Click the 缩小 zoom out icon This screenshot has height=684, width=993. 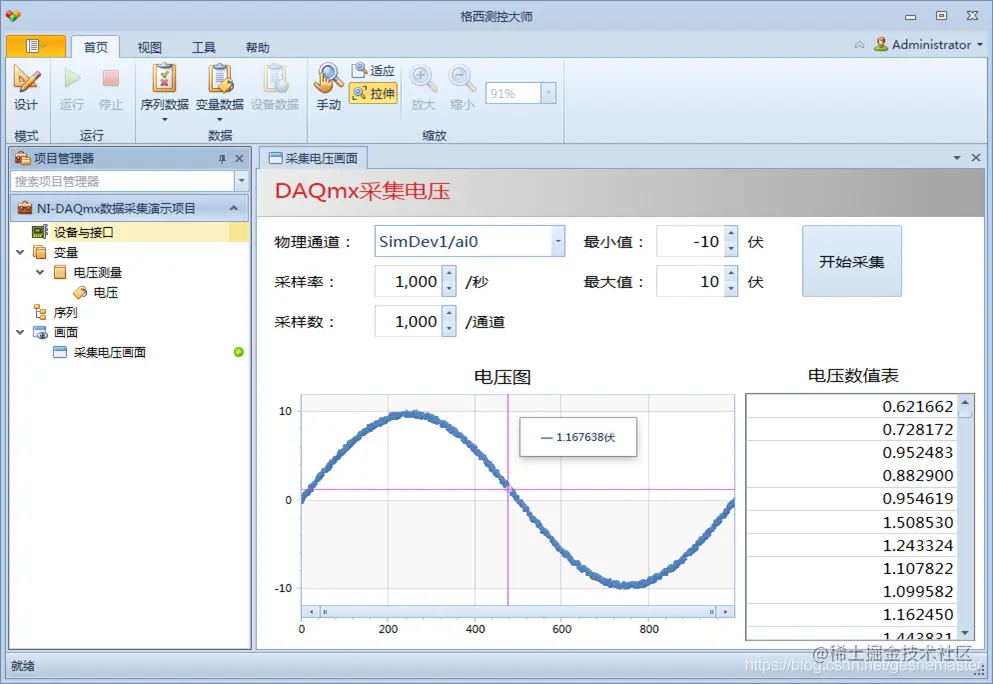(462, 88)
